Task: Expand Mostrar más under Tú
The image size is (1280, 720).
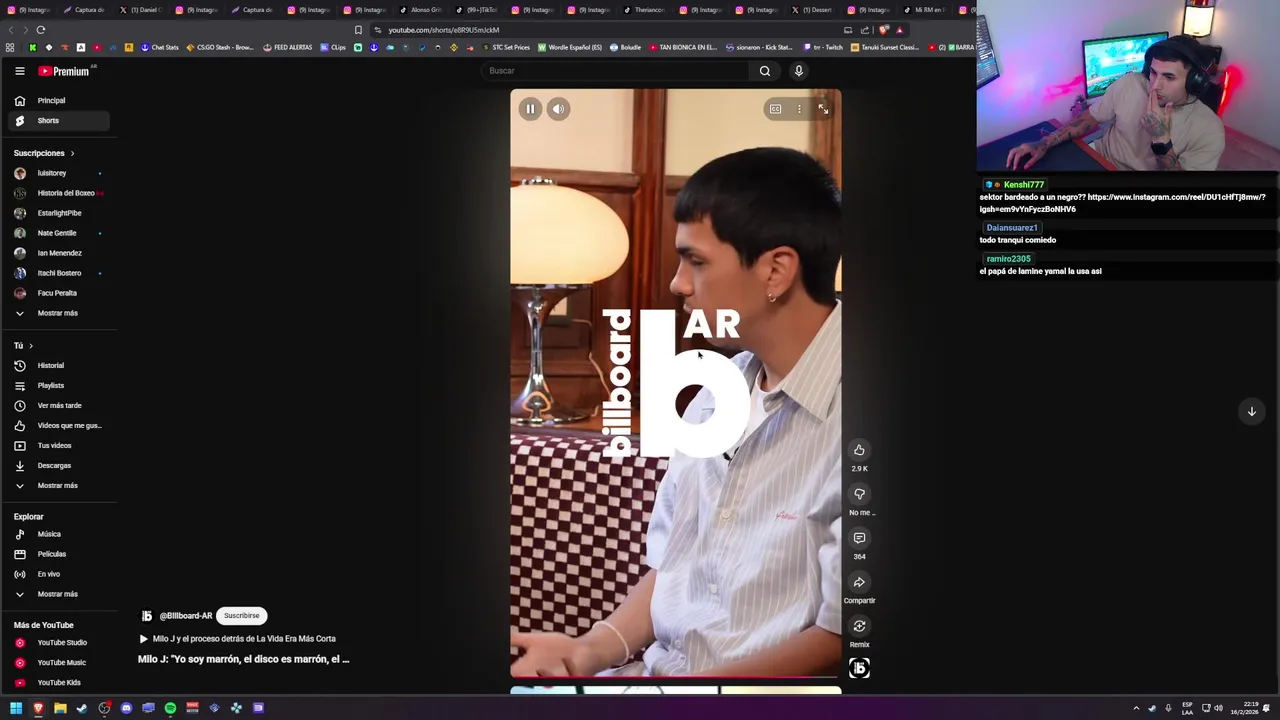Action: pyautogui.click(x=59, y=486)
